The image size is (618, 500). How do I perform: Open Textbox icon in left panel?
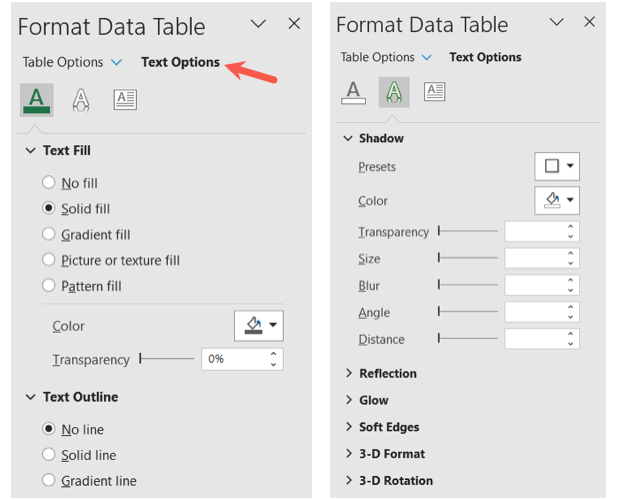[x=125, y=99]
